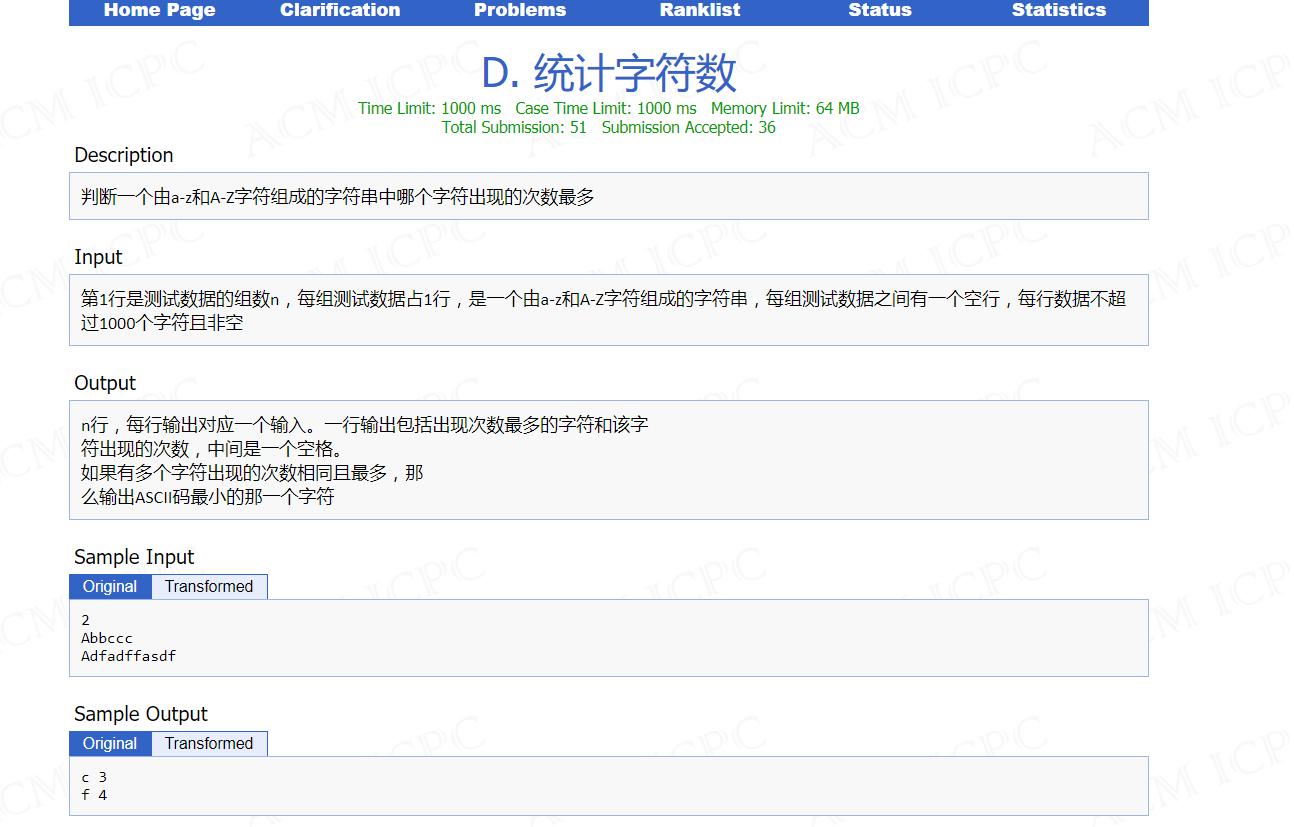Click the Case Time Limit: 1000 ms text
Image resolution: width=1294 pixels, height=827 pixels.
click(606, 109)
